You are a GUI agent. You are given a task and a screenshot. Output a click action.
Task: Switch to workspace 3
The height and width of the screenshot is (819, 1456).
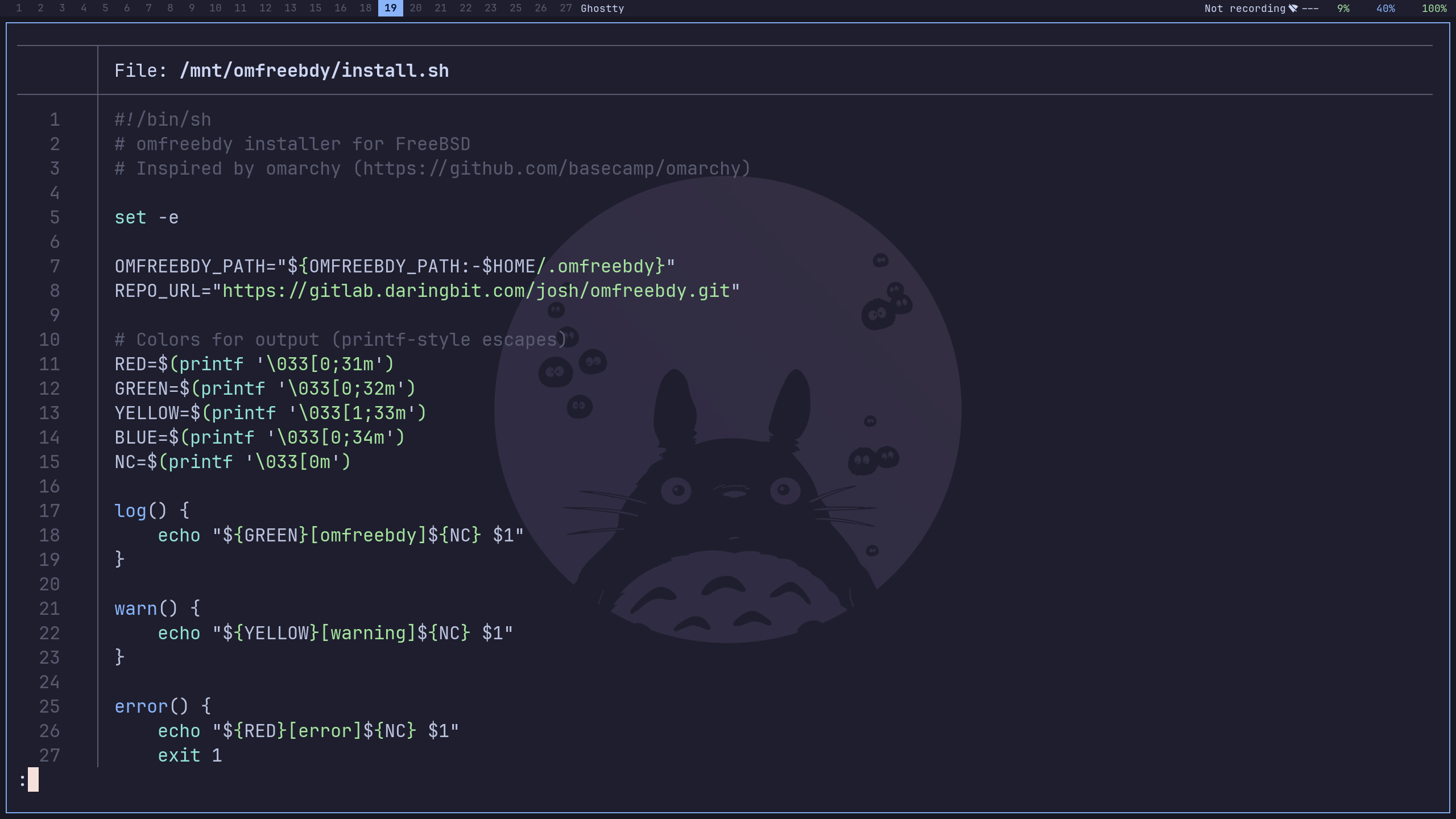click(x=62, y=8)
